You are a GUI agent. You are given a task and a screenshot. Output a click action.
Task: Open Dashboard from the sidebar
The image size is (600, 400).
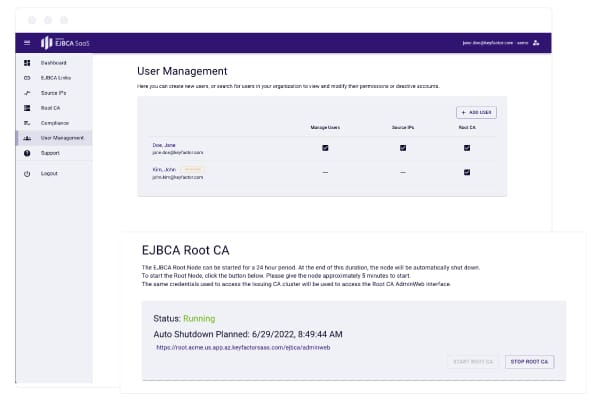click(x=54, y=63)
